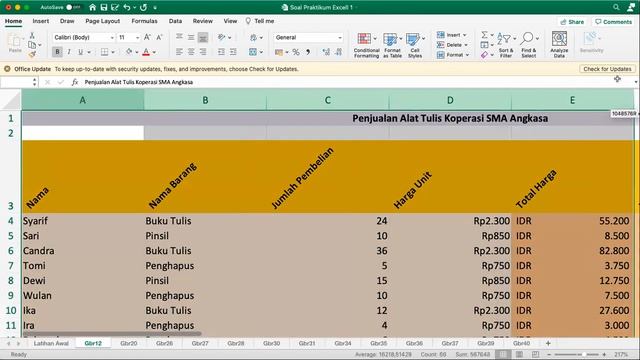Select the Lathan Awal sheet tab
Screen dimensions: 640x360
[51, 343]
